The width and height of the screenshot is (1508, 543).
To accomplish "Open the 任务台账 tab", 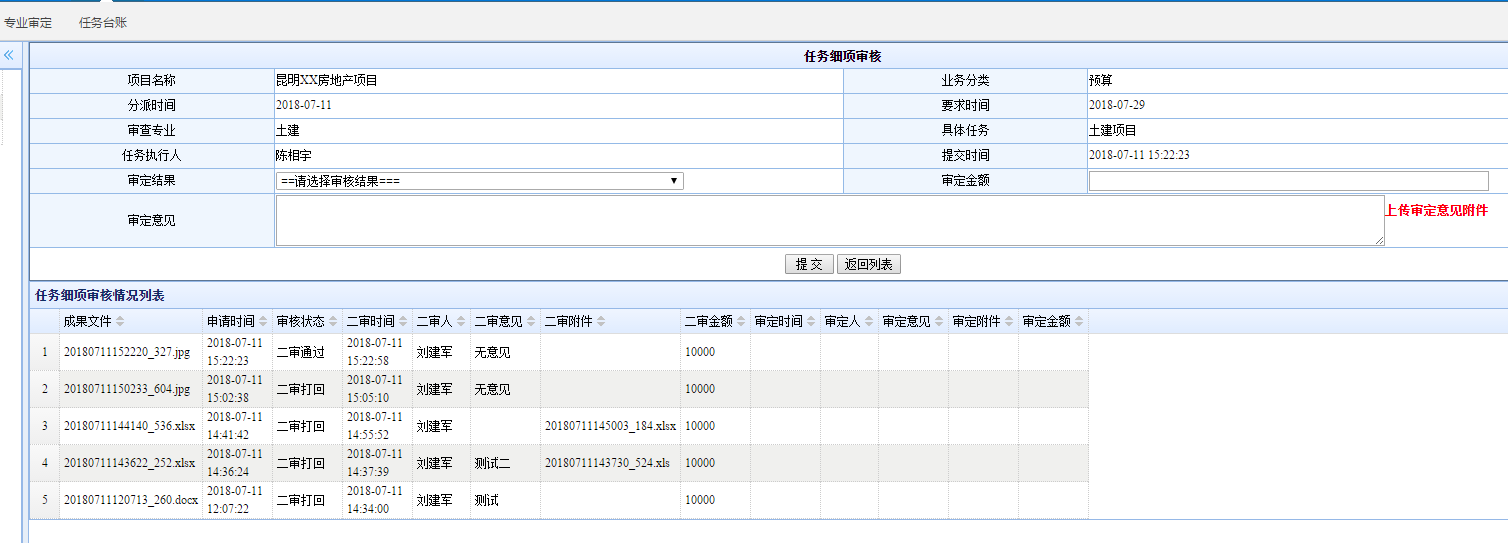I will click(x=103, y=22).
